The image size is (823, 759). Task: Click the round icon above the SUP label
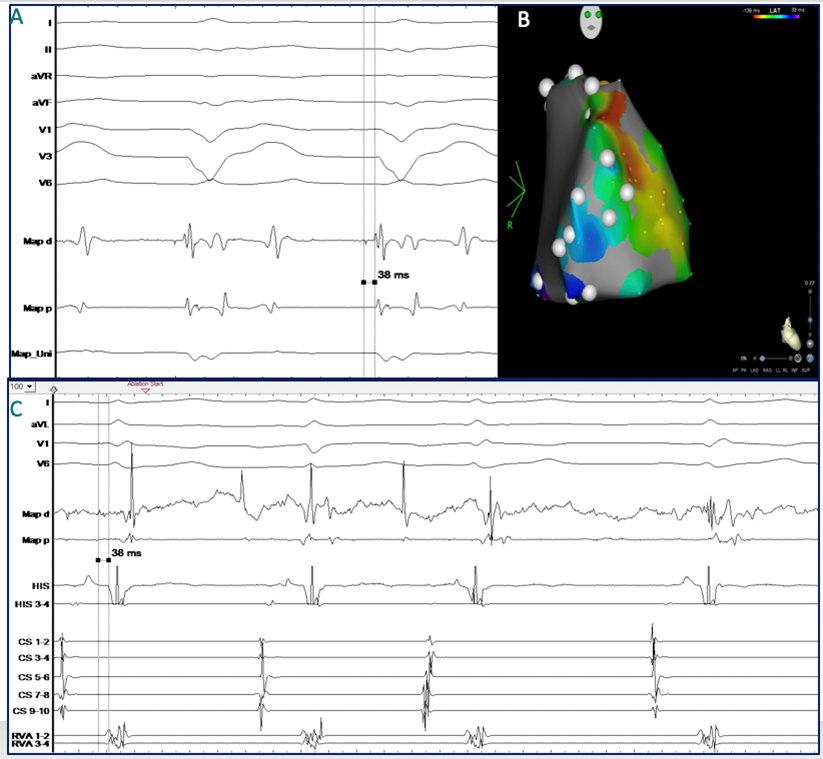(x=809, y=357)
